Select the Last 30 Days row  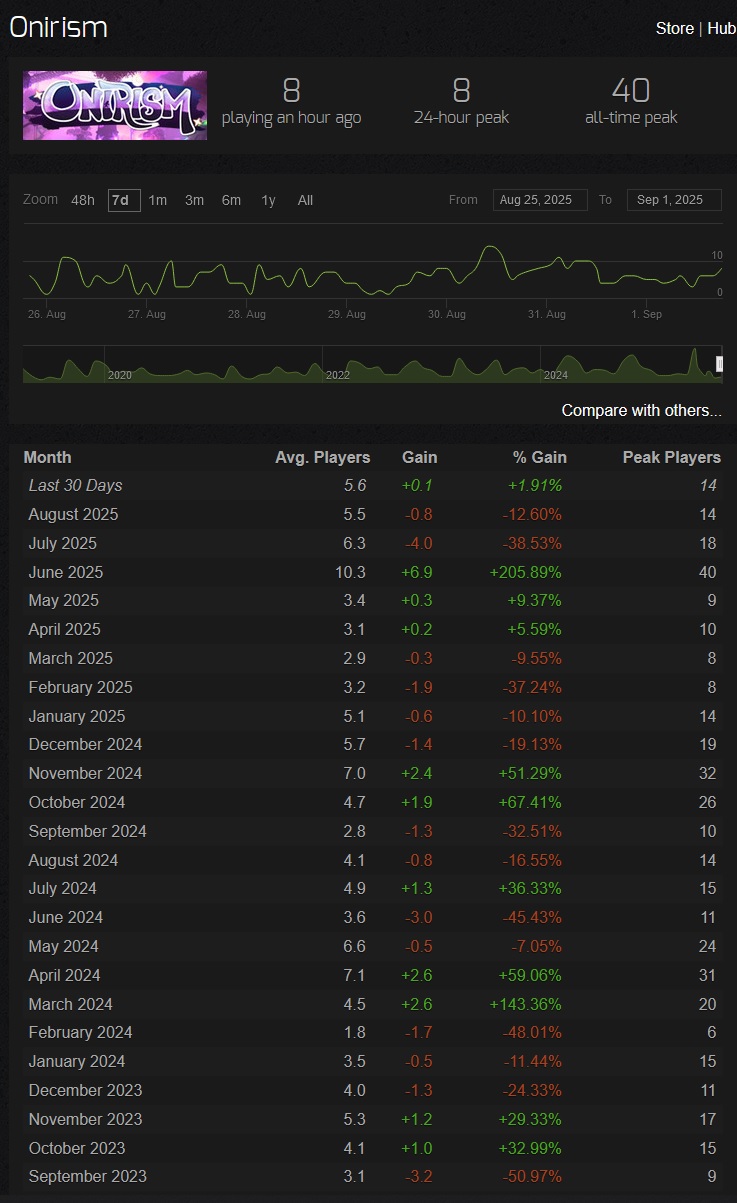[x=372, y=485]
